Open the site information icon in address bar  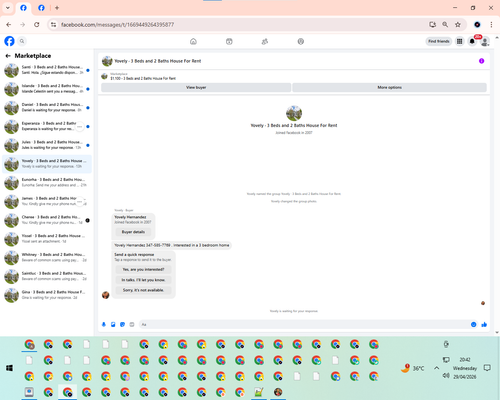coord(53,25)
